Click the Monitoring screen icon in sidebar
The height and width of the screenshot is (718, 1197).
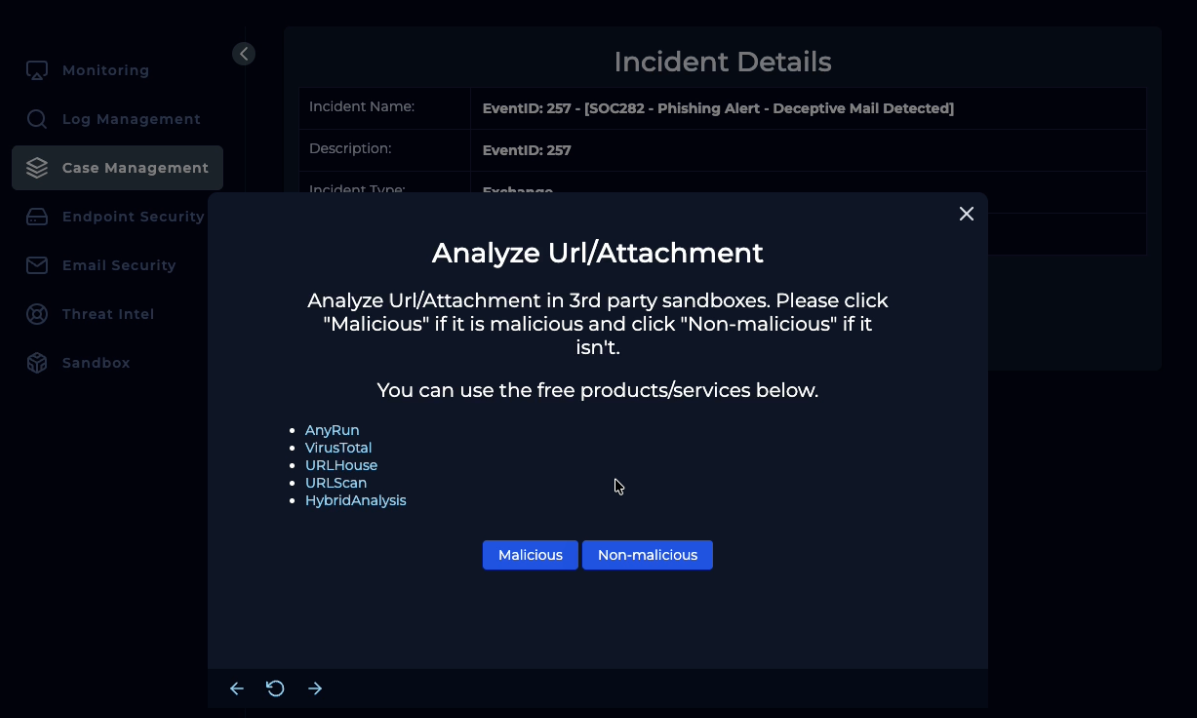(37, 71)
